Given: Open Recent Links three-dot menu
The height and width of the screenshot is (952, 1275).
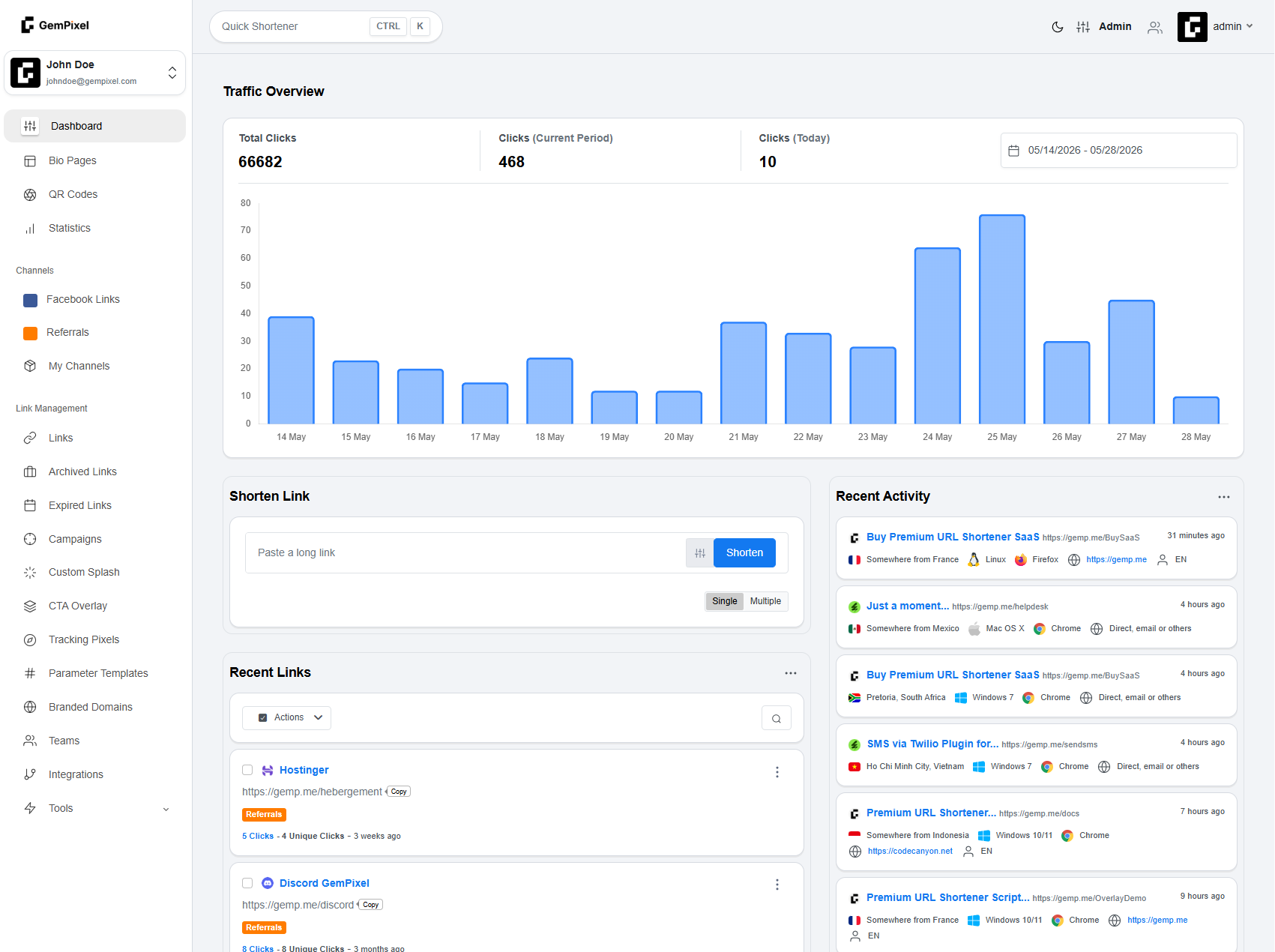Looking at the screenshot, I should 791,673.
